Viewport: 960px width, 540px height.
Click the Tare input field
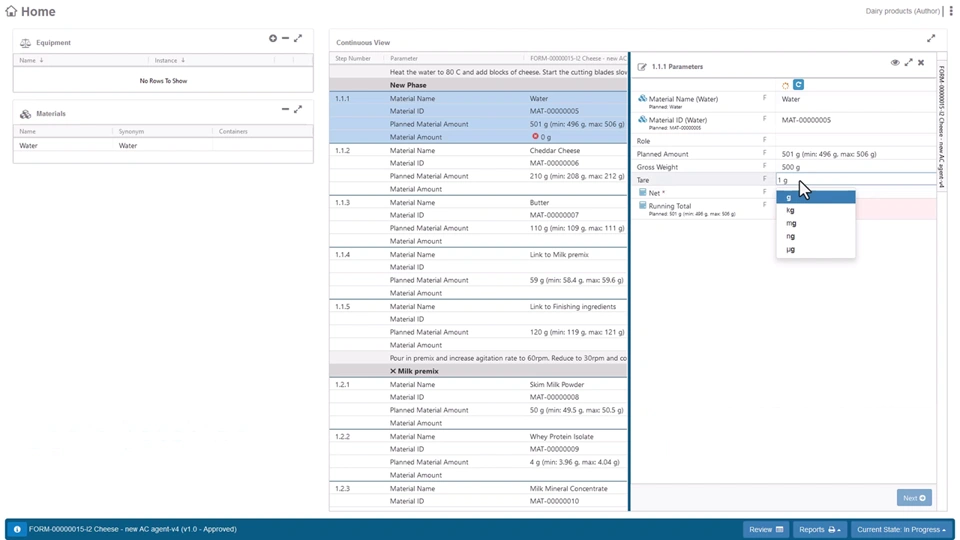coord(855,180)
